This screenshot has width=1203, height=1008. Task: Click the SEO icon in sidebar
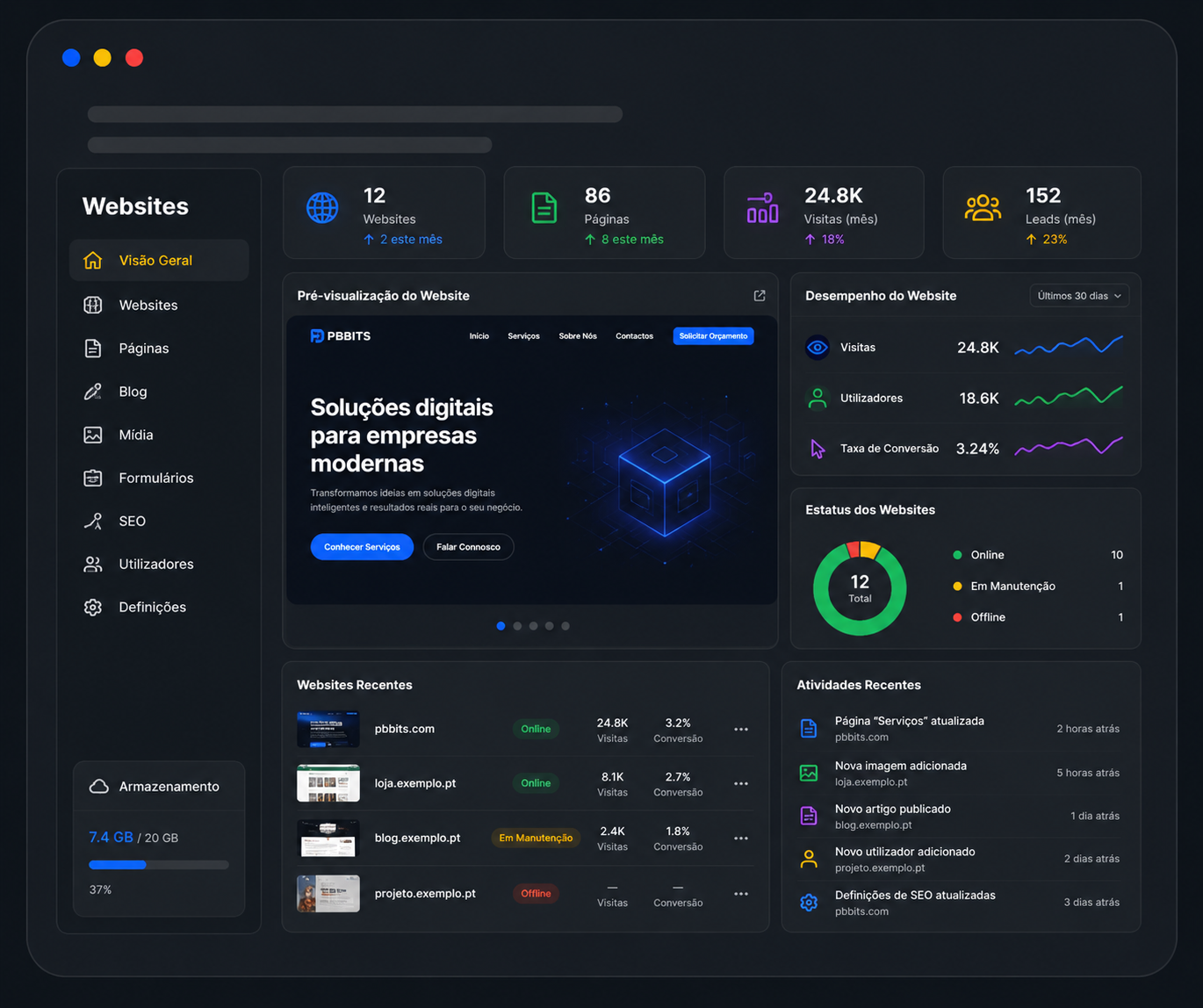click(x=92, y=521)
